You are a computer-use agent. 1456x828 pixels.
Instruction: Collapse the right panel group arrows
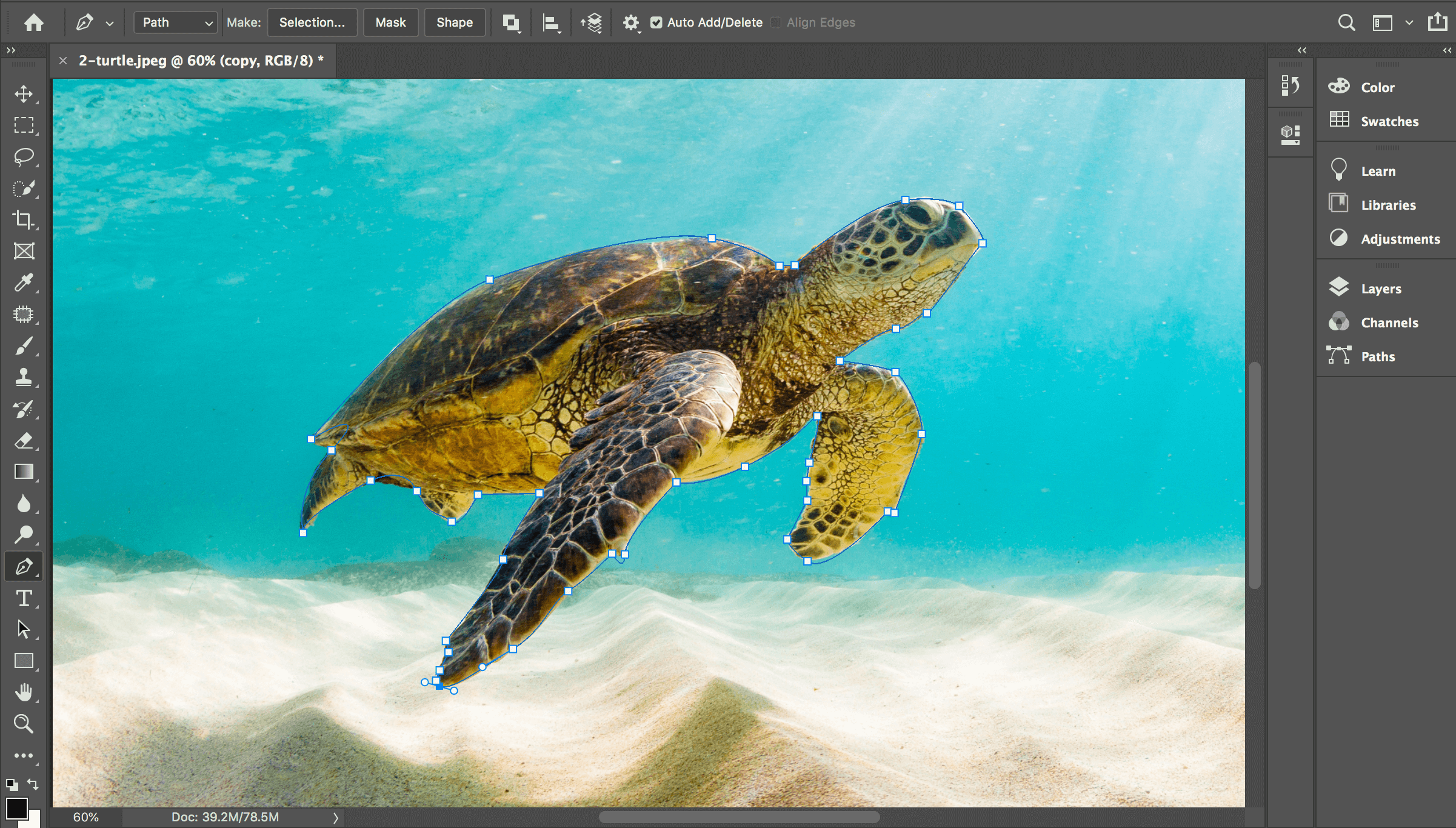pos(1448,50)
